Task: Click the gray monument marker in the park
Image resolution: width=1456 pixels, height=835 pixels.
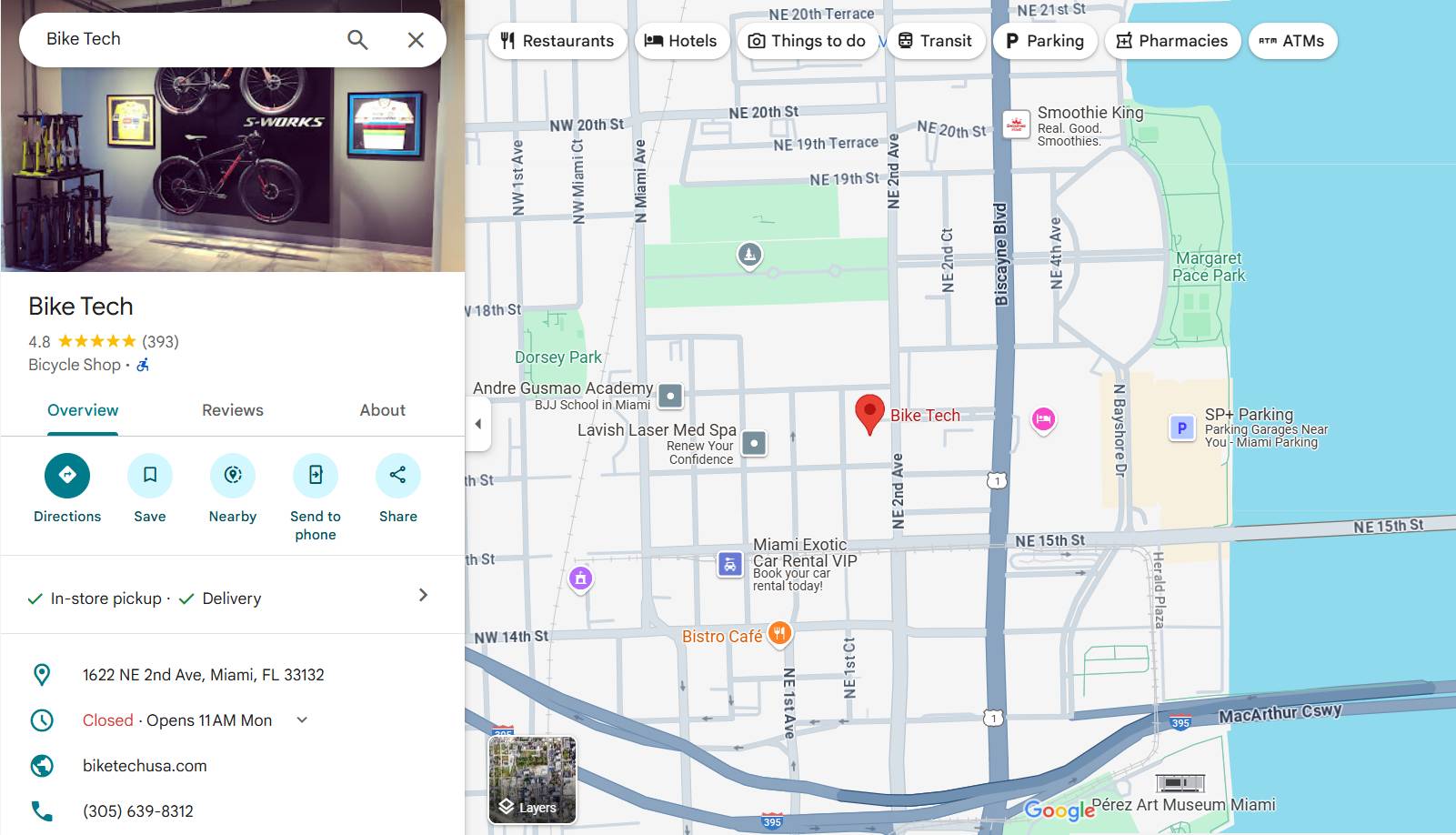Action: [x=749, y=255]
